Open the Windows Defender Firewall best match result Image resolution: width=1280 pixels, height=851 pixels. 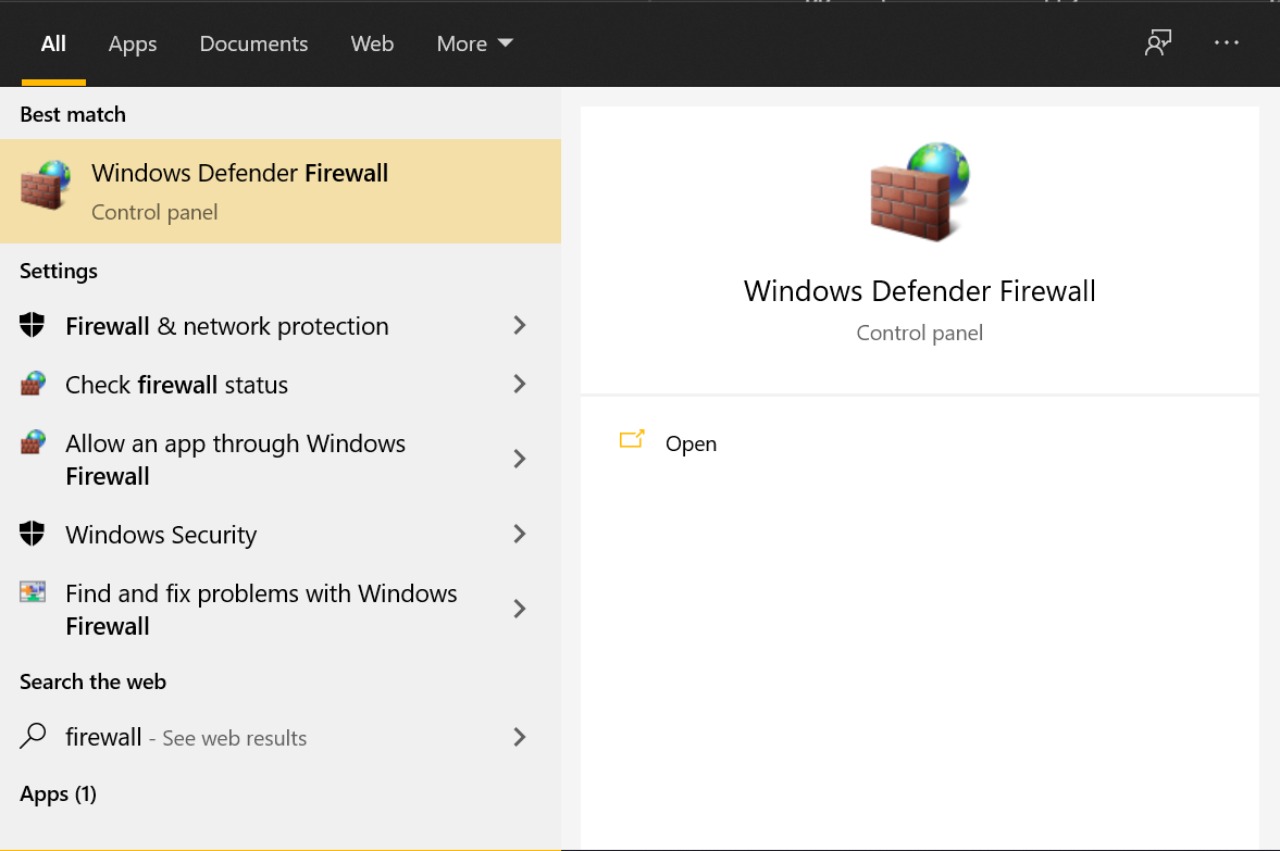(x=280, y=191)
